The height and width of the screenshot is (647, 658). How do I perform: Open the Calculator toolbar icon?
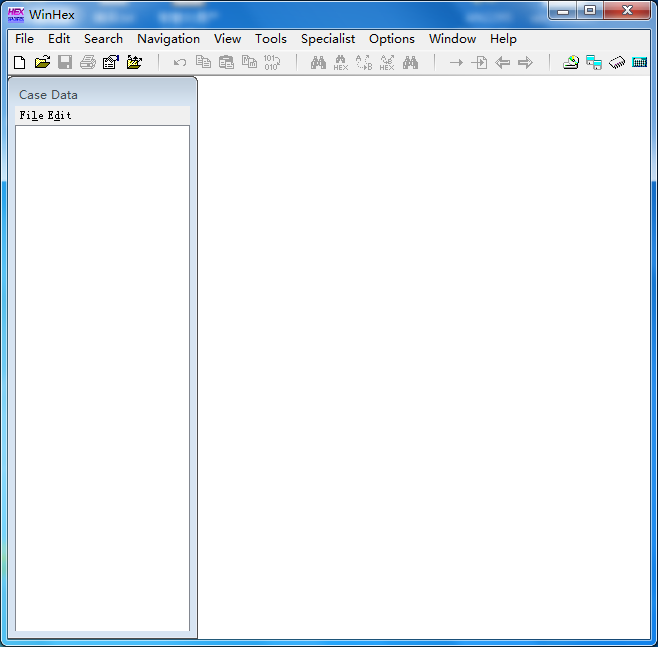640,63
